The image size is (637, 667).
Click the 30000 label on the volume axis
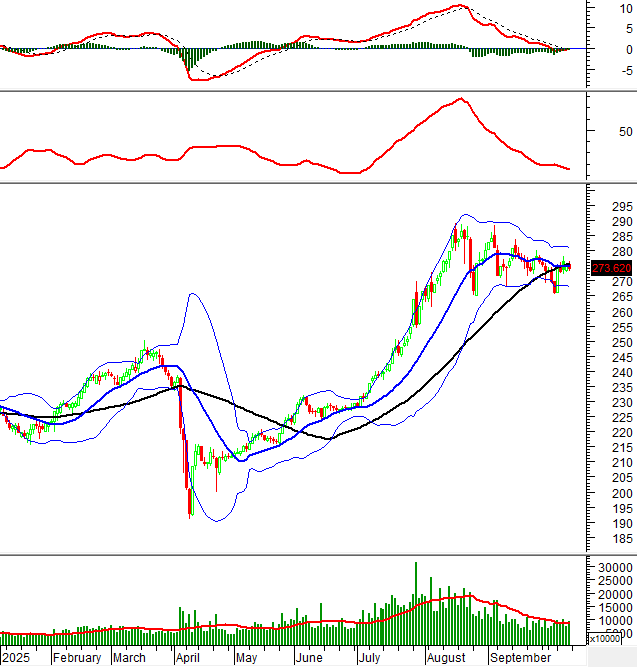[613, 567]
